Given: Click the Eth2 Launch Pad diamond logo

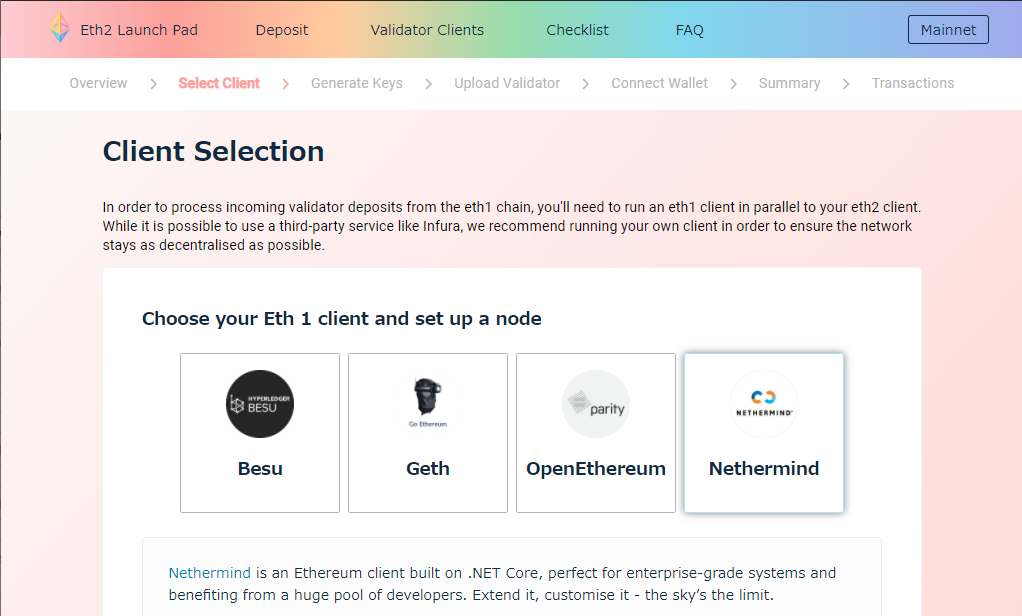Looking at the screenshot, I should [60, 28].
